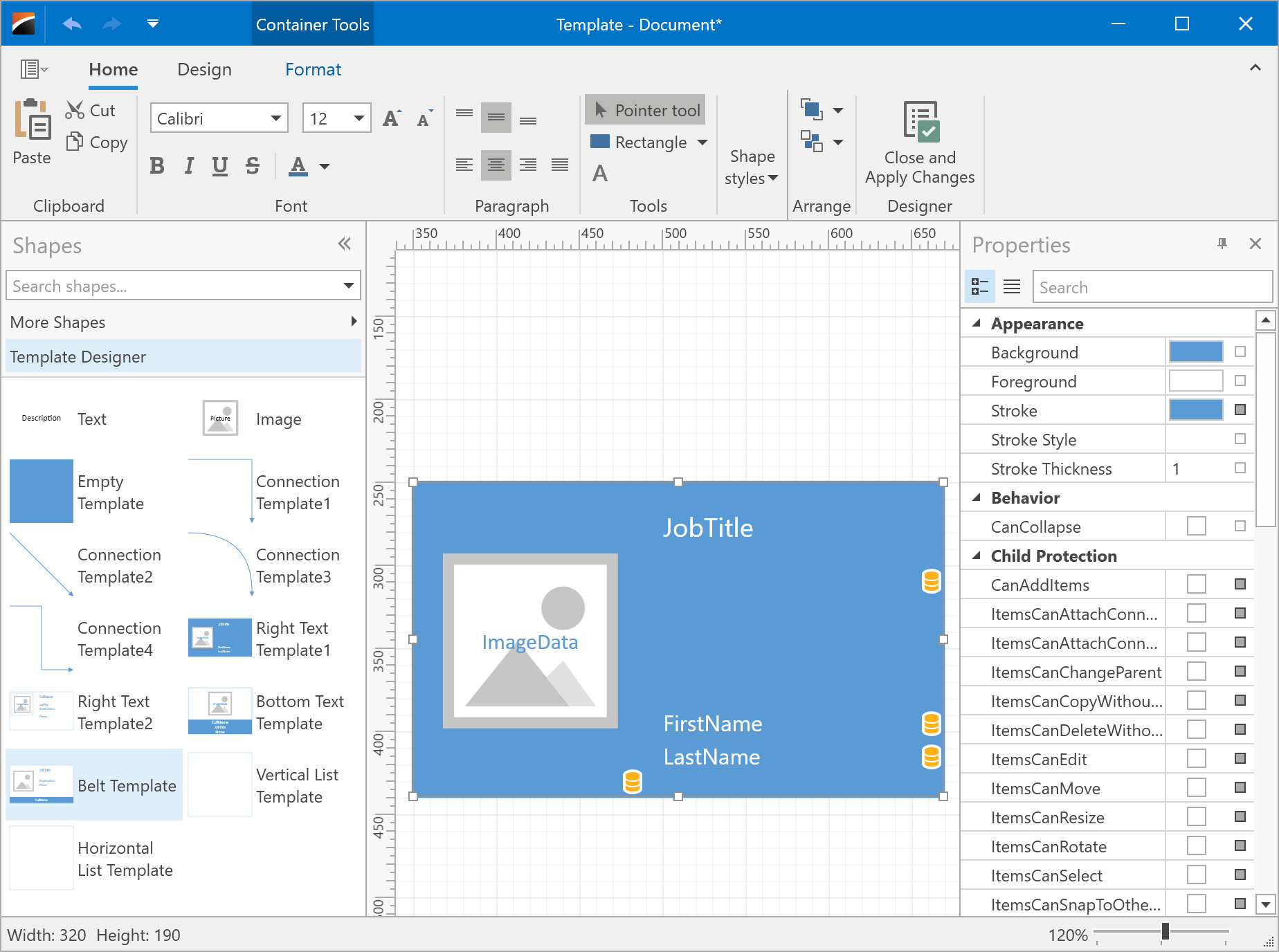Click the Copy icon
Image resolution: width=1279 pixels, height=952 pixels.
pos(75,142)
